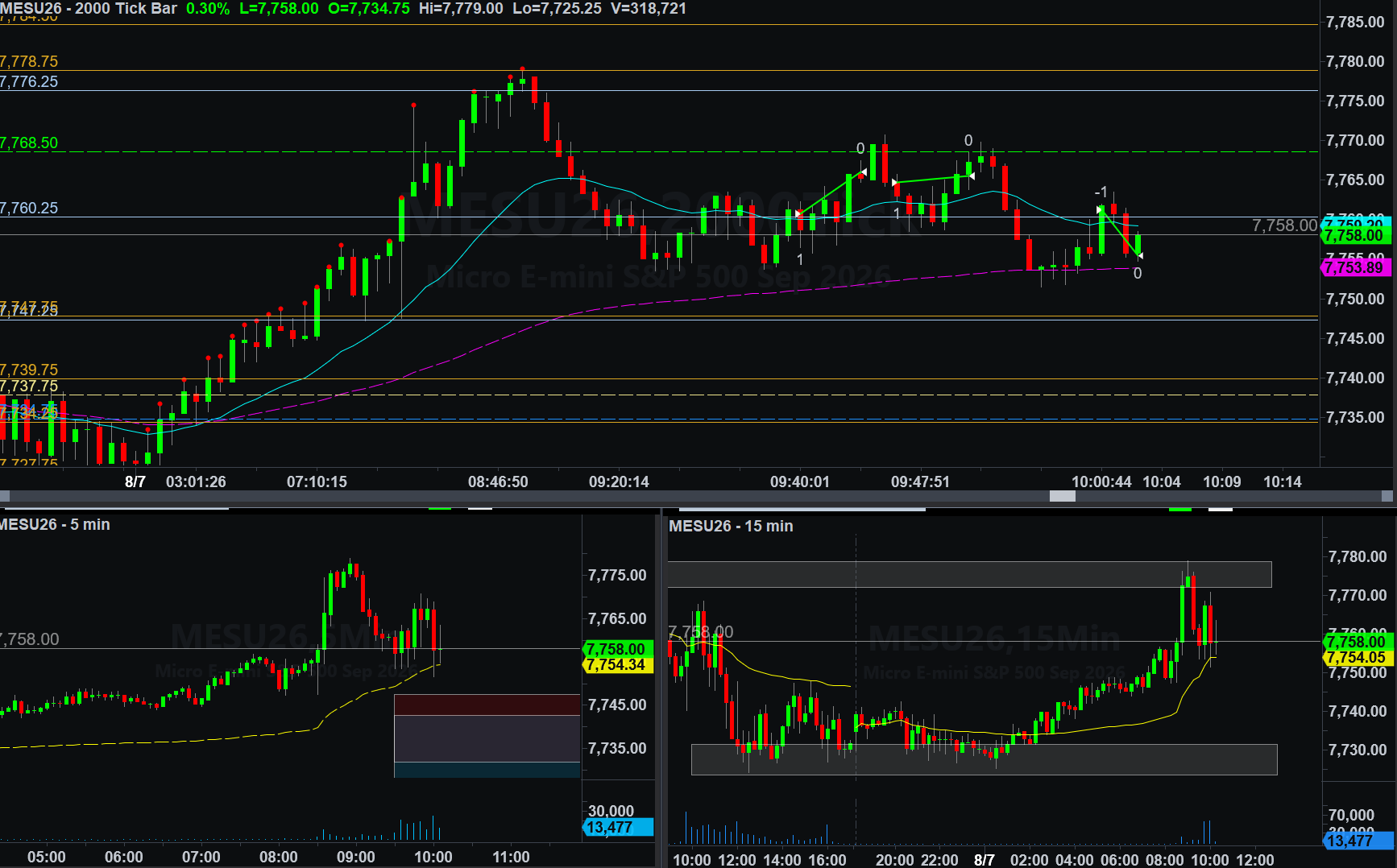1397x868 pixels.
Task: Click 7,775.00 on 5 min chart price axis
Action: pyautogui.click(x=617, y=575)
